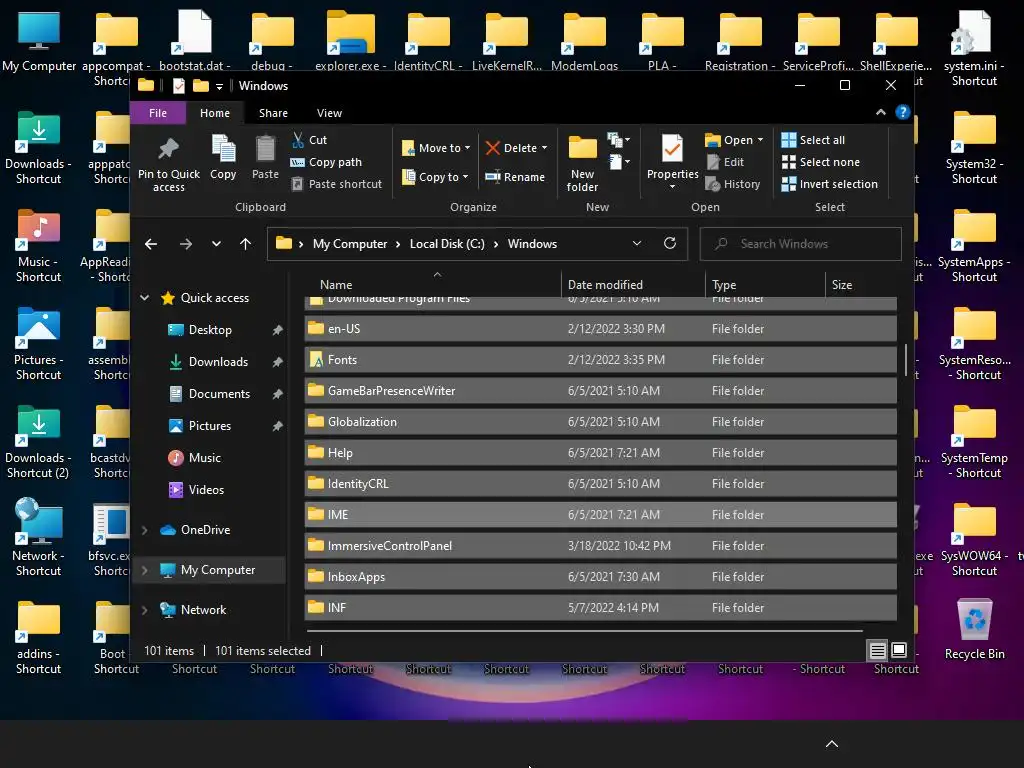Expand the OneDrive tree node
The image size is (1024, 768).
point(144,530)
